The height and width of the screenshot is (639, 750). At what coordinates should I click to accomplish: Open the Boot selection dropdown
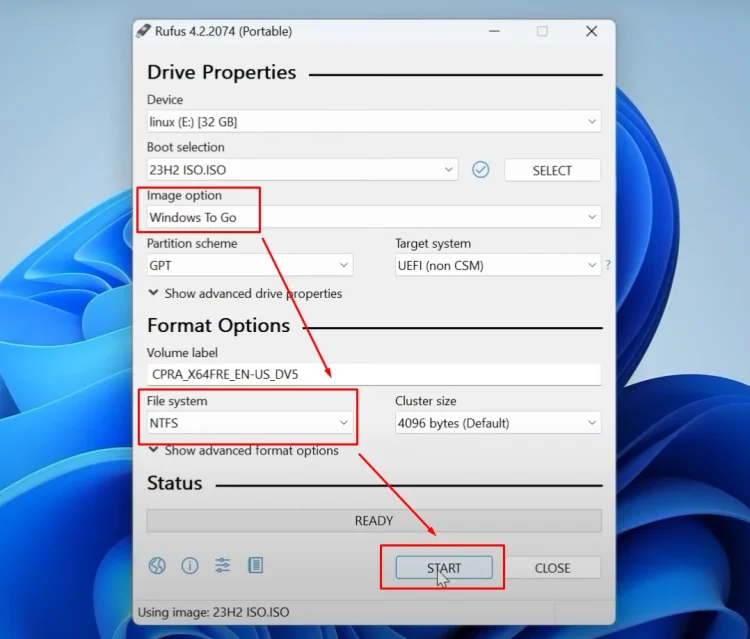pyautogui.click(x=301, y=170)
